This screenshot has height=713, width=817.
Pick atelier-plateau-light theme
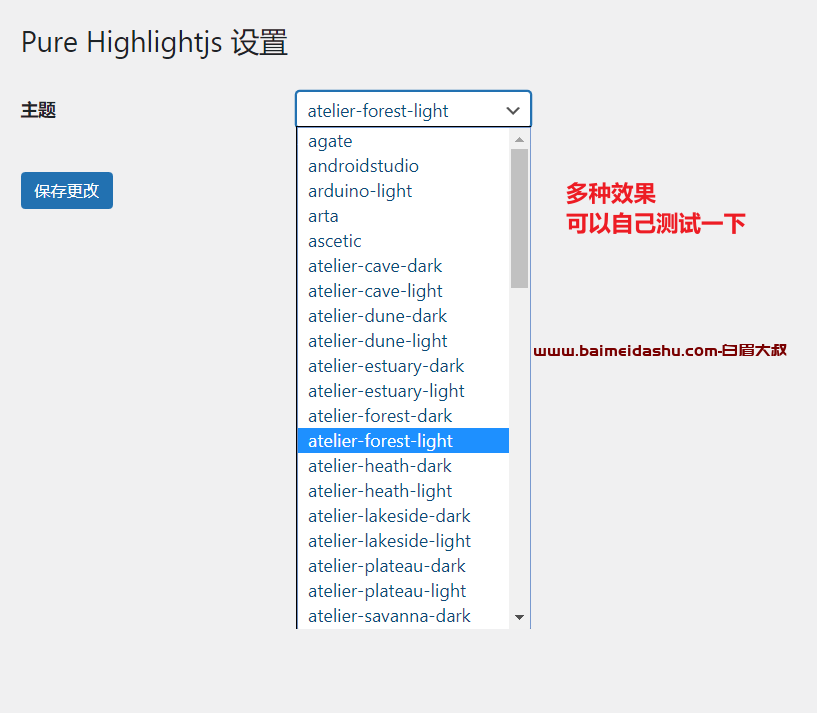(x=403, y=591)
